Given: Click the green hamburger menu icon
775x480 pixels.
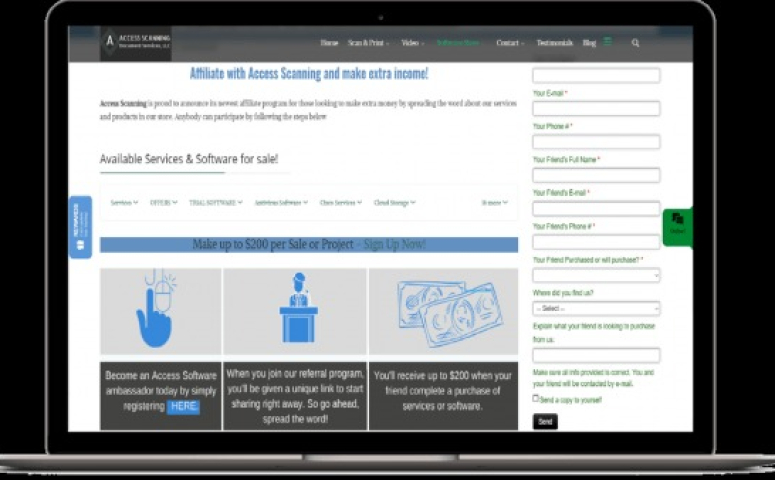Looking at the screenshot, I should 608,42.
